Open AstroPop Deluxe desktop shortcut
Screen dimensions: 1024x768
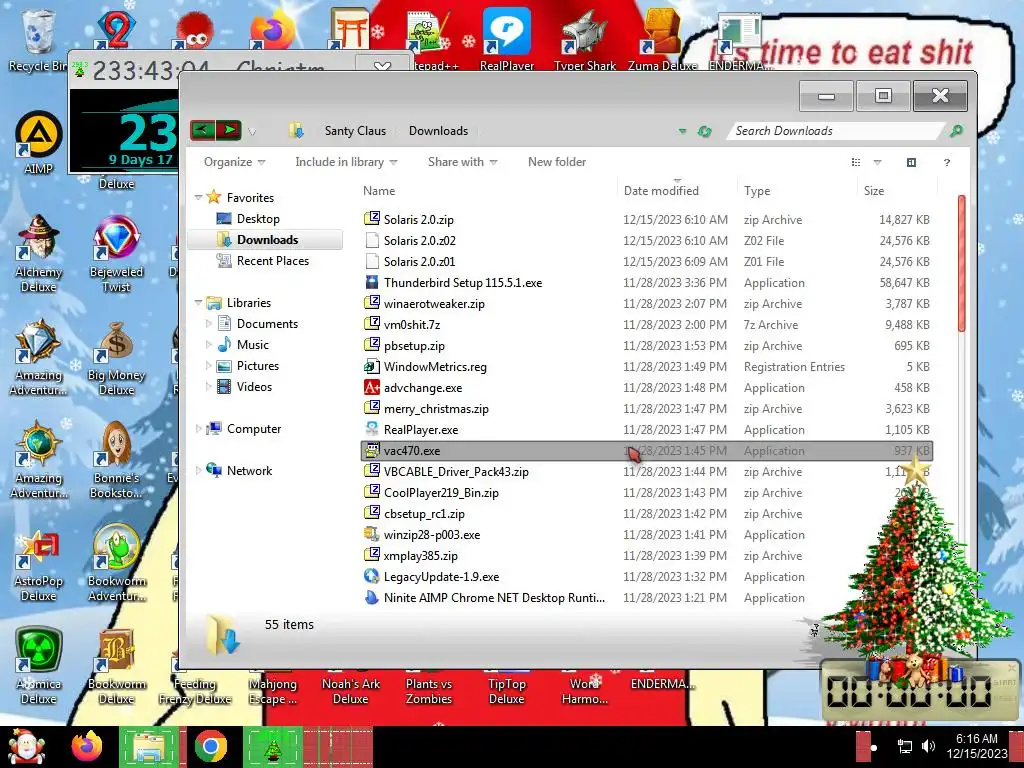point(38,565)
